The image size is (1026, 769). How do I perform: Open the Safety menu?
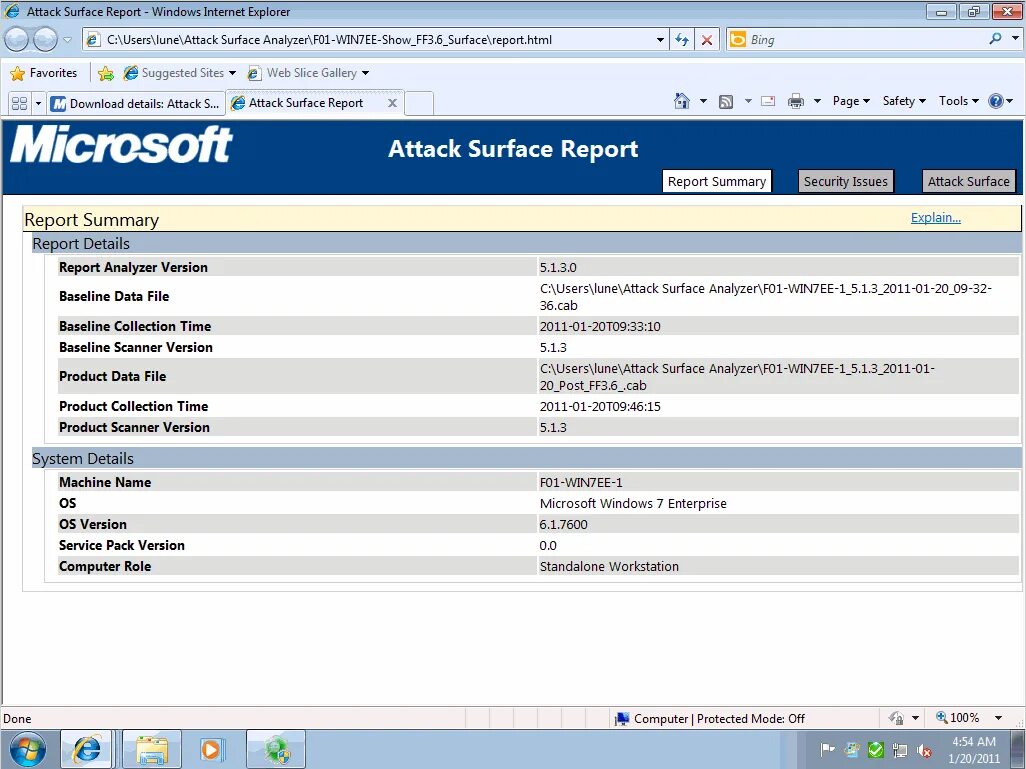click(x=904, y=101)
